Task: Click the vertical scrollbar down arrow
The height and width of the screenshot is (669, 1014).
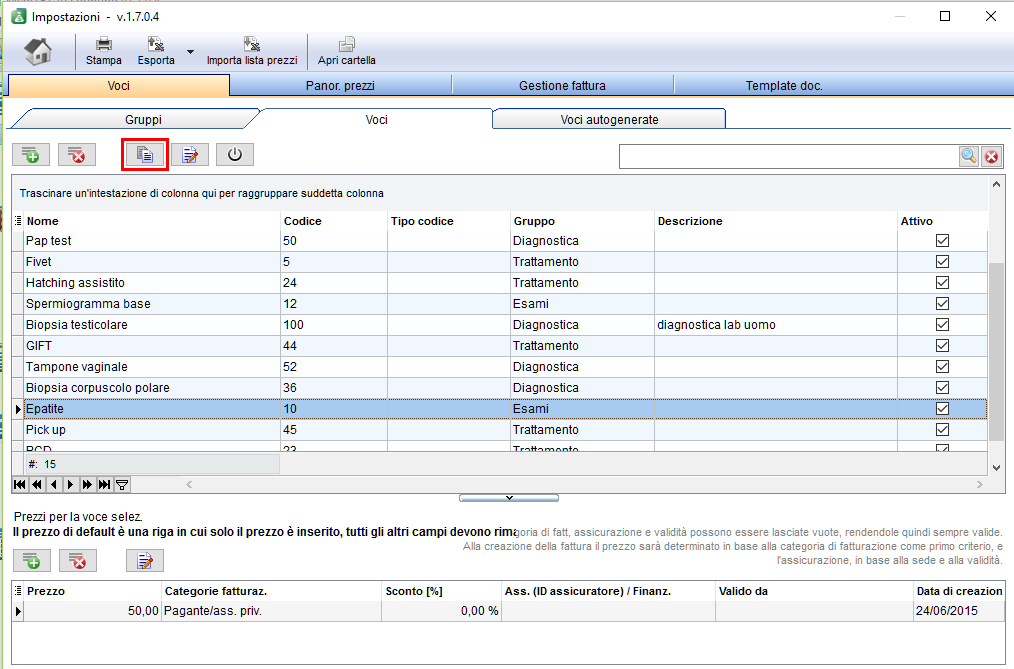Action: coord(997,468)
